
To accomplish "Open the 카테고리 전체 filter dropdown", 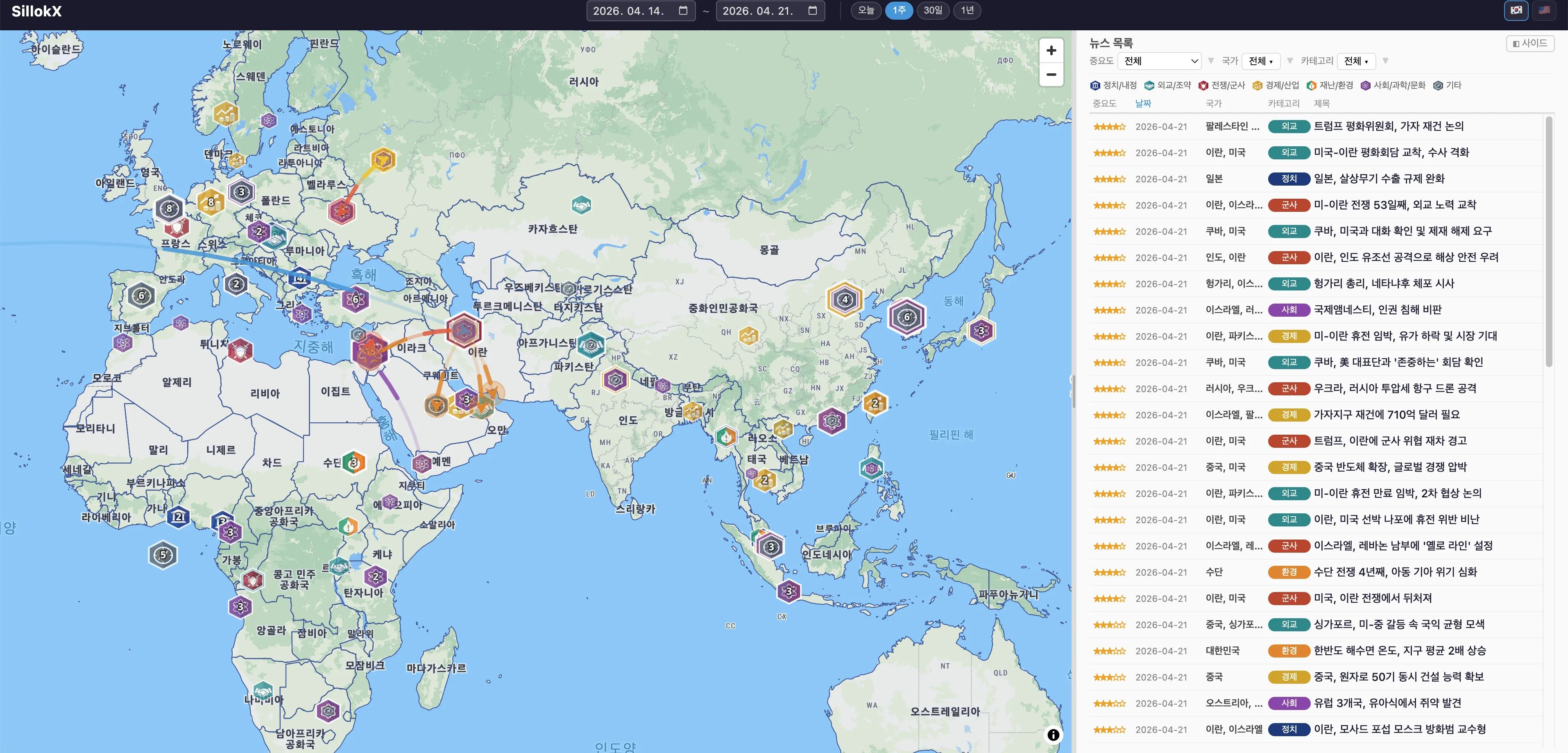I will [x=1356, y=61].
